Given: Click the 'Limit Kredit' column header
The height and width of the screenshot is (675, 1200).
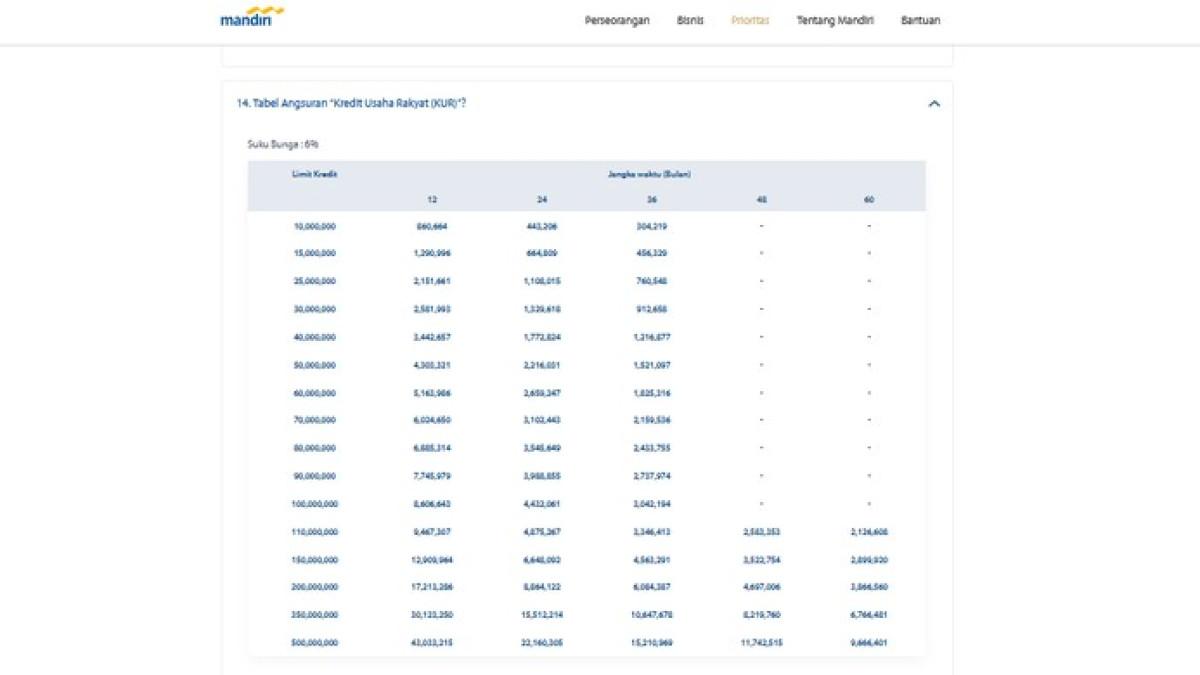Looking at the screenshot, I should (x=314, y=174).
